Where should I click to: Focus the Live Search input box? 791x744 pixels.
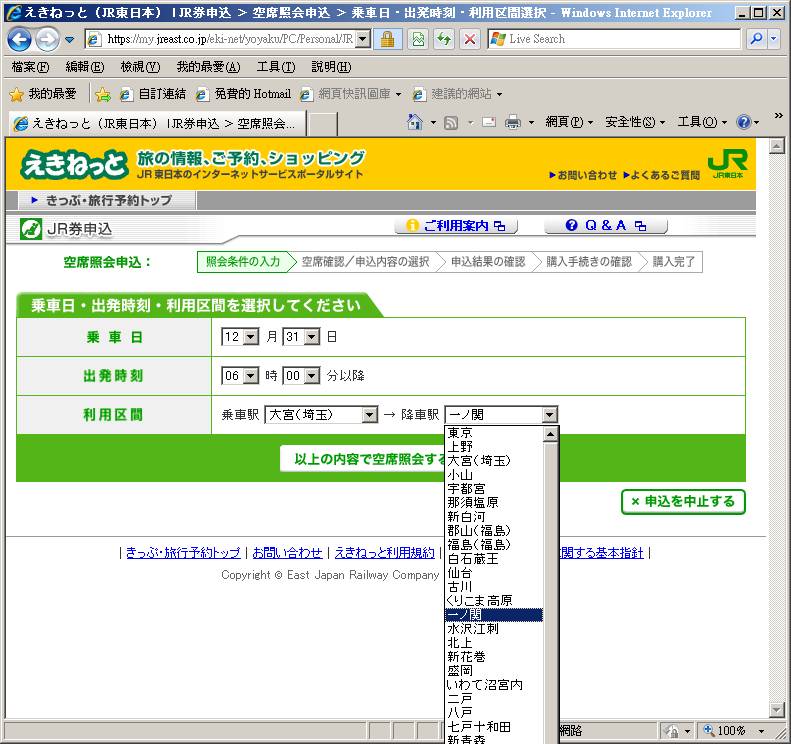[614, 39]
